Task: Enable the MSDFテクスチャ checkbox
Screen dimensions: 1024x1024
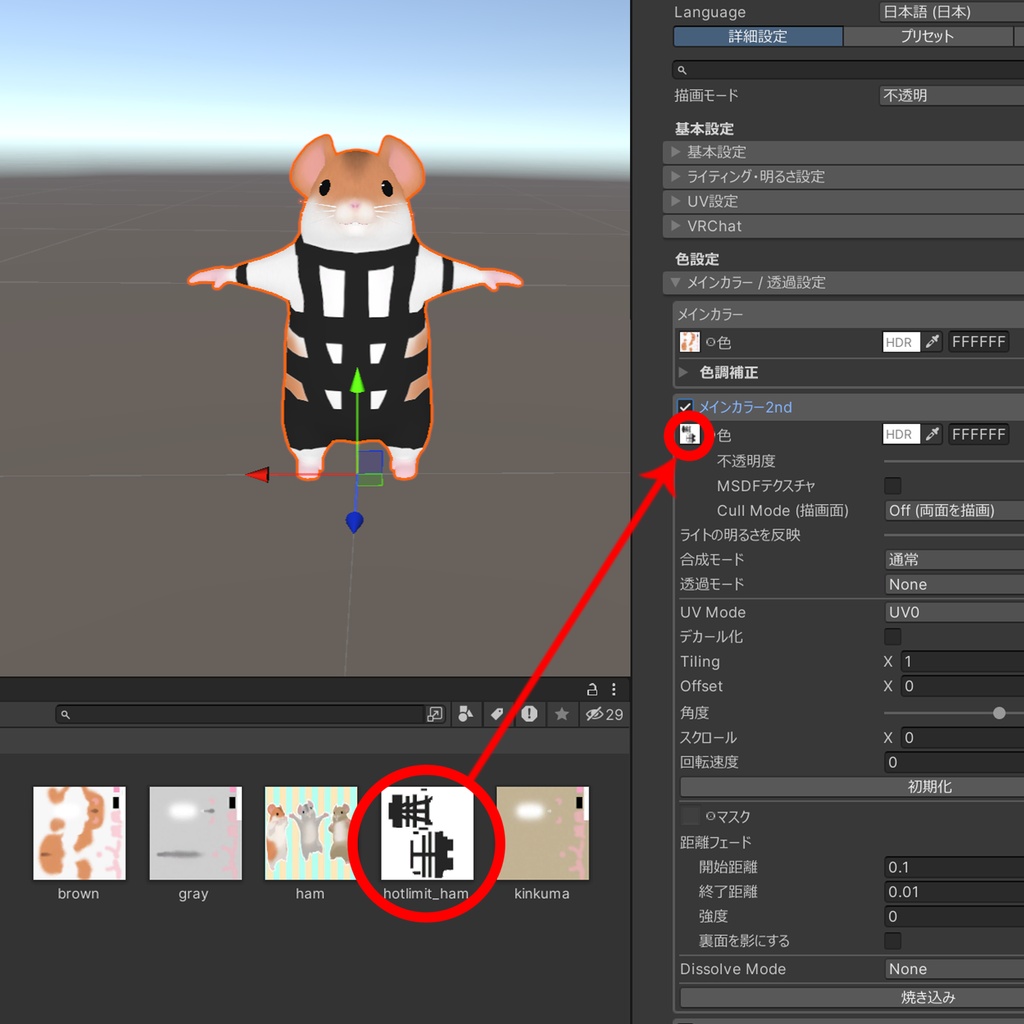Action: 892,485
